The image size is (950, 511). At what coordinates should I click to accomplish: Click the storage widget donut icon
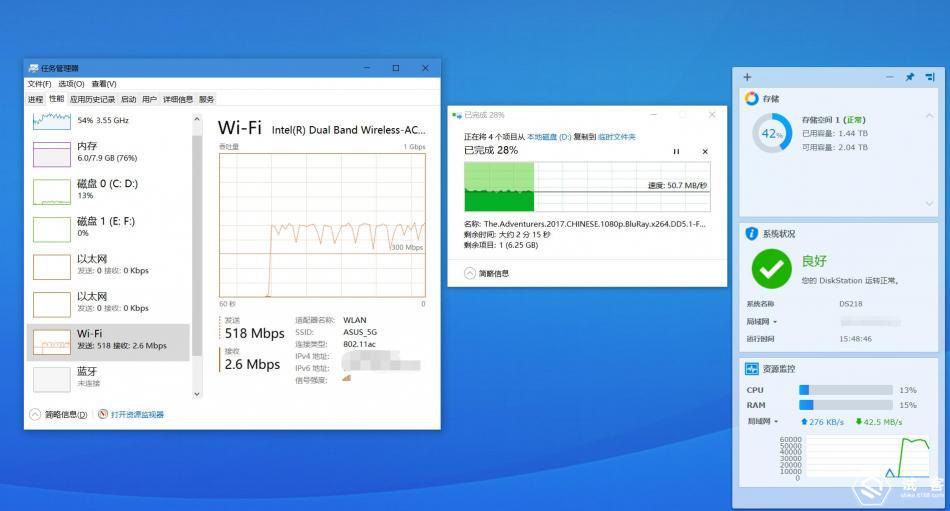752,98
